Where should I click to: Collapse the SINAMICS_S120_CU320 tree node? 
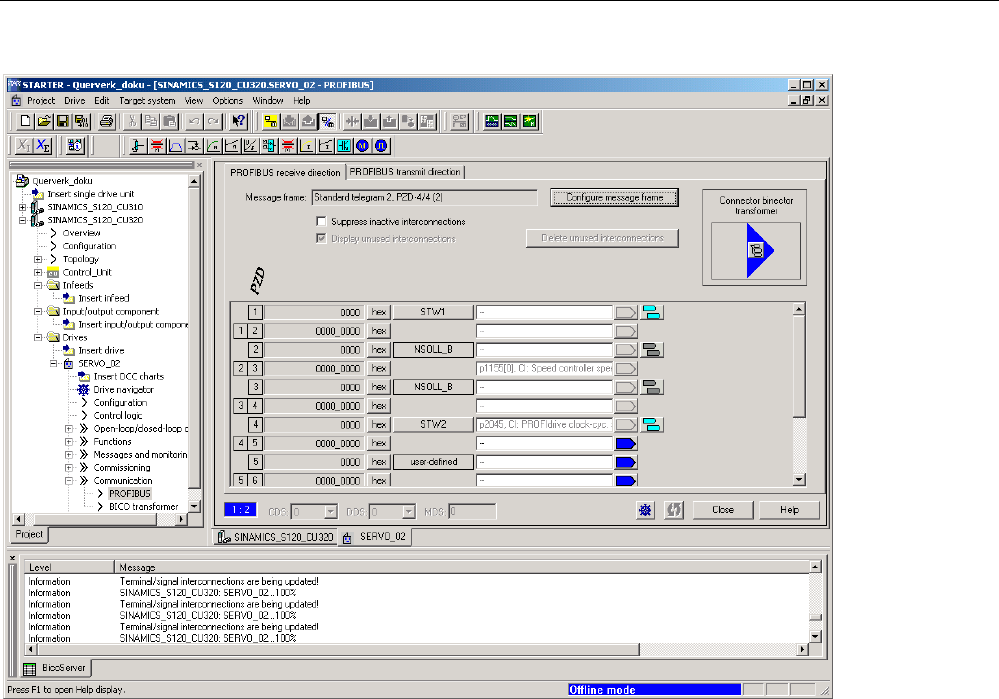click(23, 220)
